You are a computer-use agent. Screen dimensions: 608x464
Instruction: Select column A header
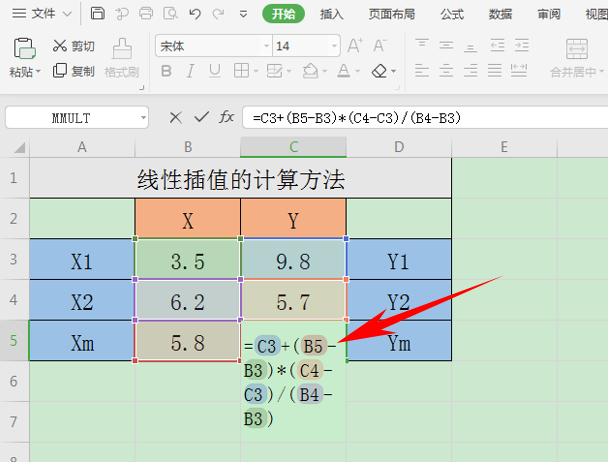(82, 147)
